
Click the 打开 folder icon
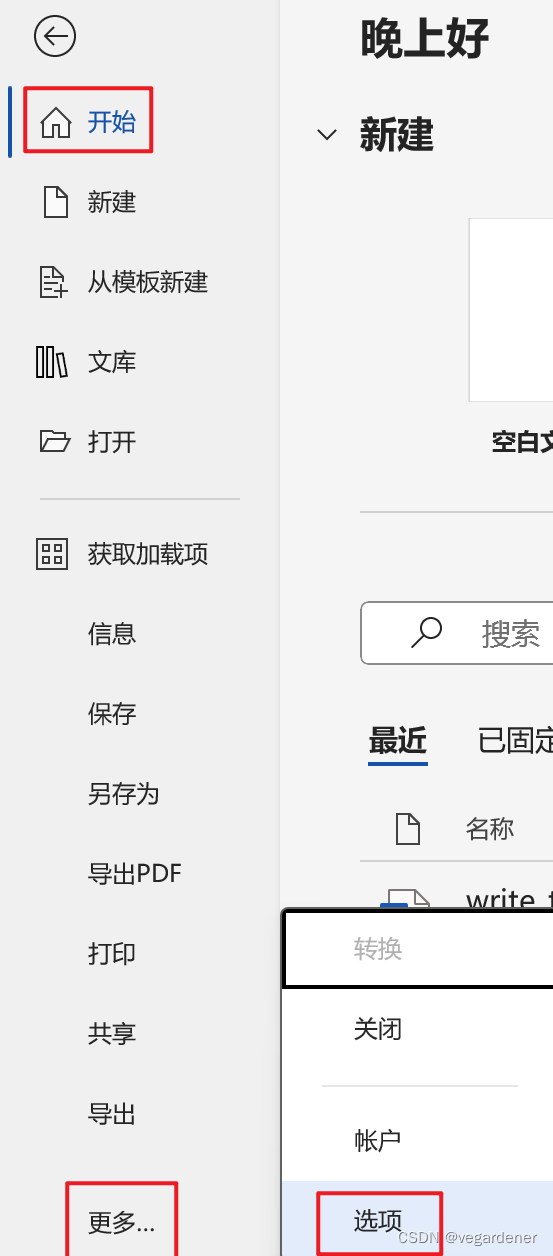click(x=55, y=441)
